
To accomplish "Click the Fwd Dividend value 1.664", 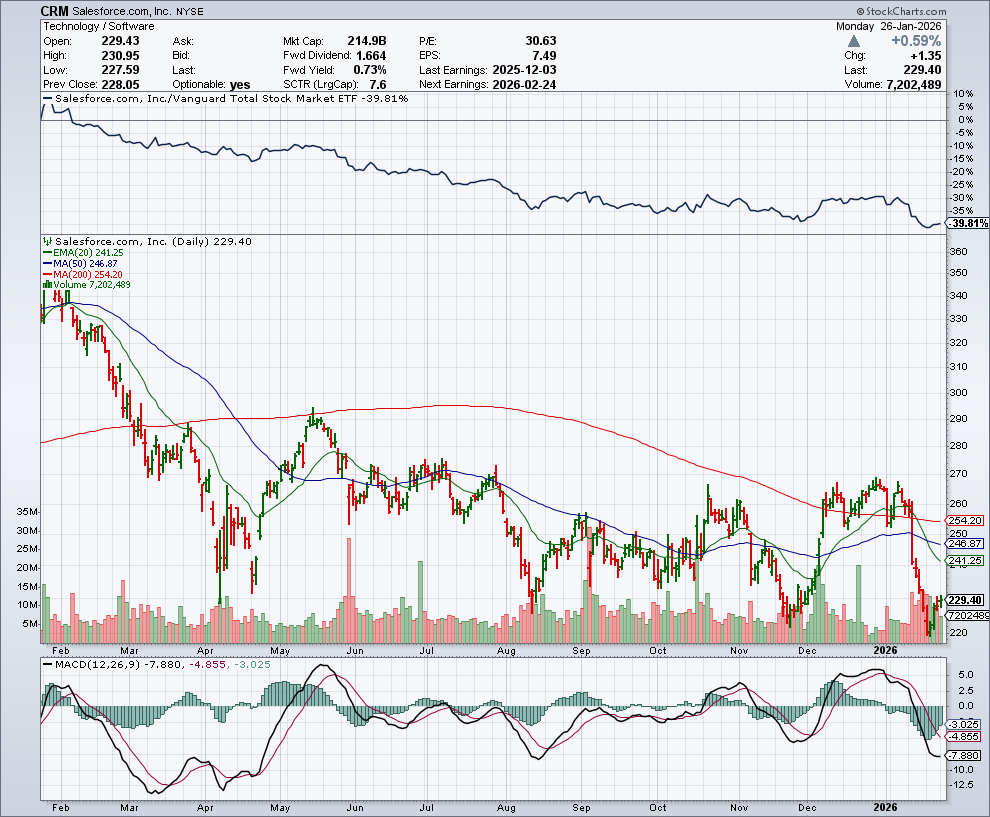I will pyautogui.click(x=371, y=55).
